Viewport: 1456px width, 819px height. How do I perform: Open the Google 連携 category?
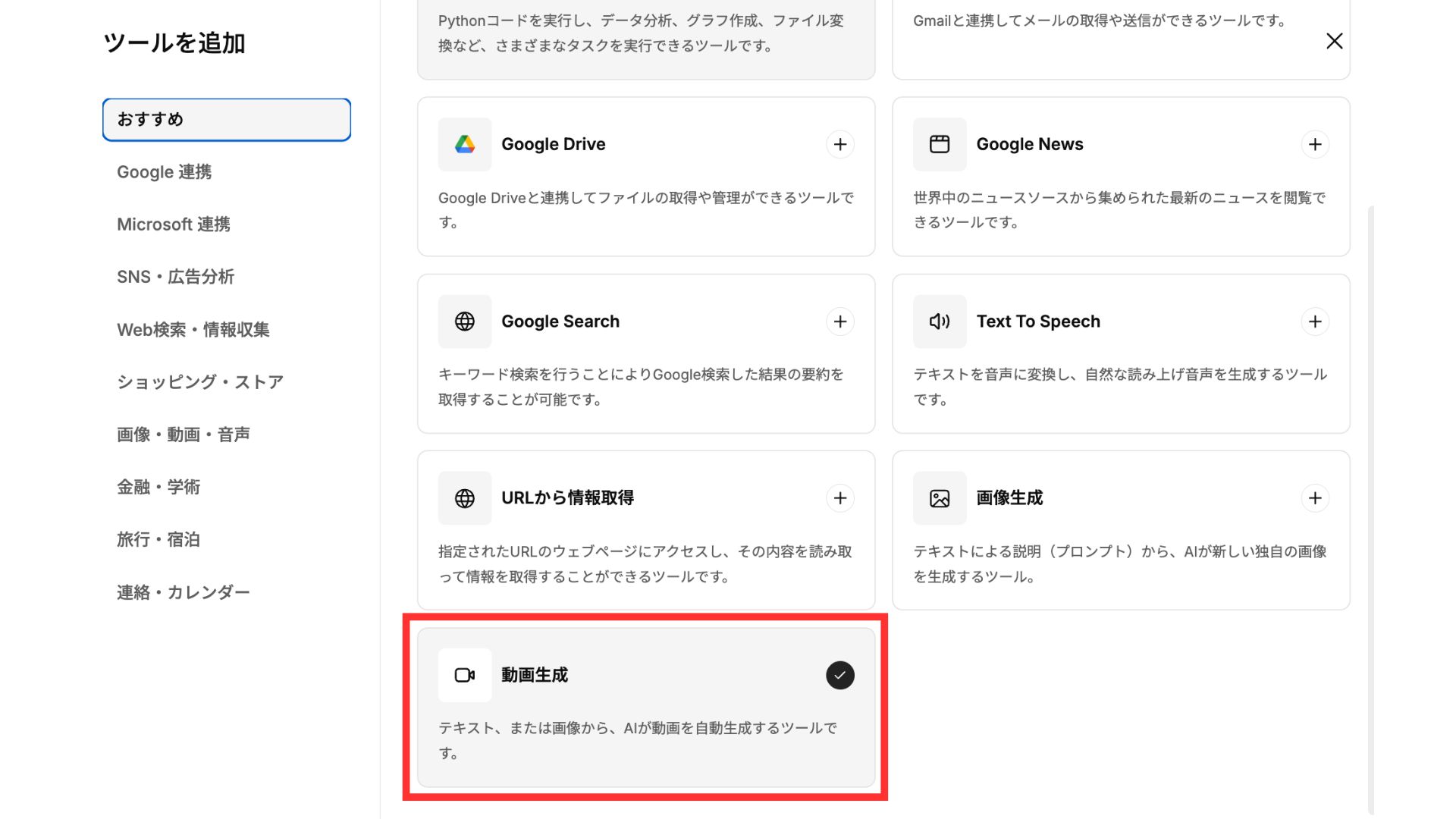point(164,172)
